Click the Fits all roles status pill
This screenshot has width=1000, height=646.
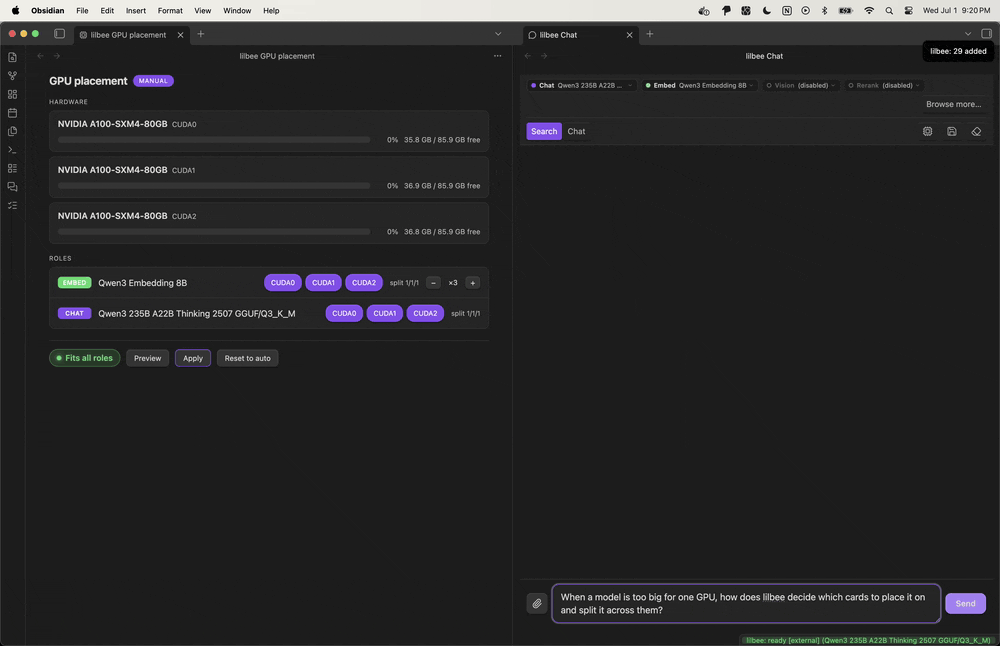(x=85, y=358)
